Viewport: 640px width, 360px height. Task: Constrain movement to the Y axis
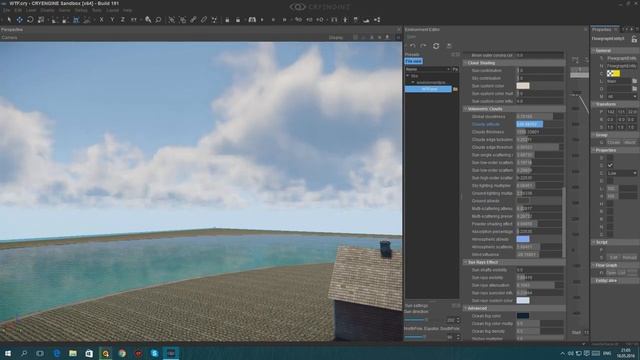(x=112, y=20)
